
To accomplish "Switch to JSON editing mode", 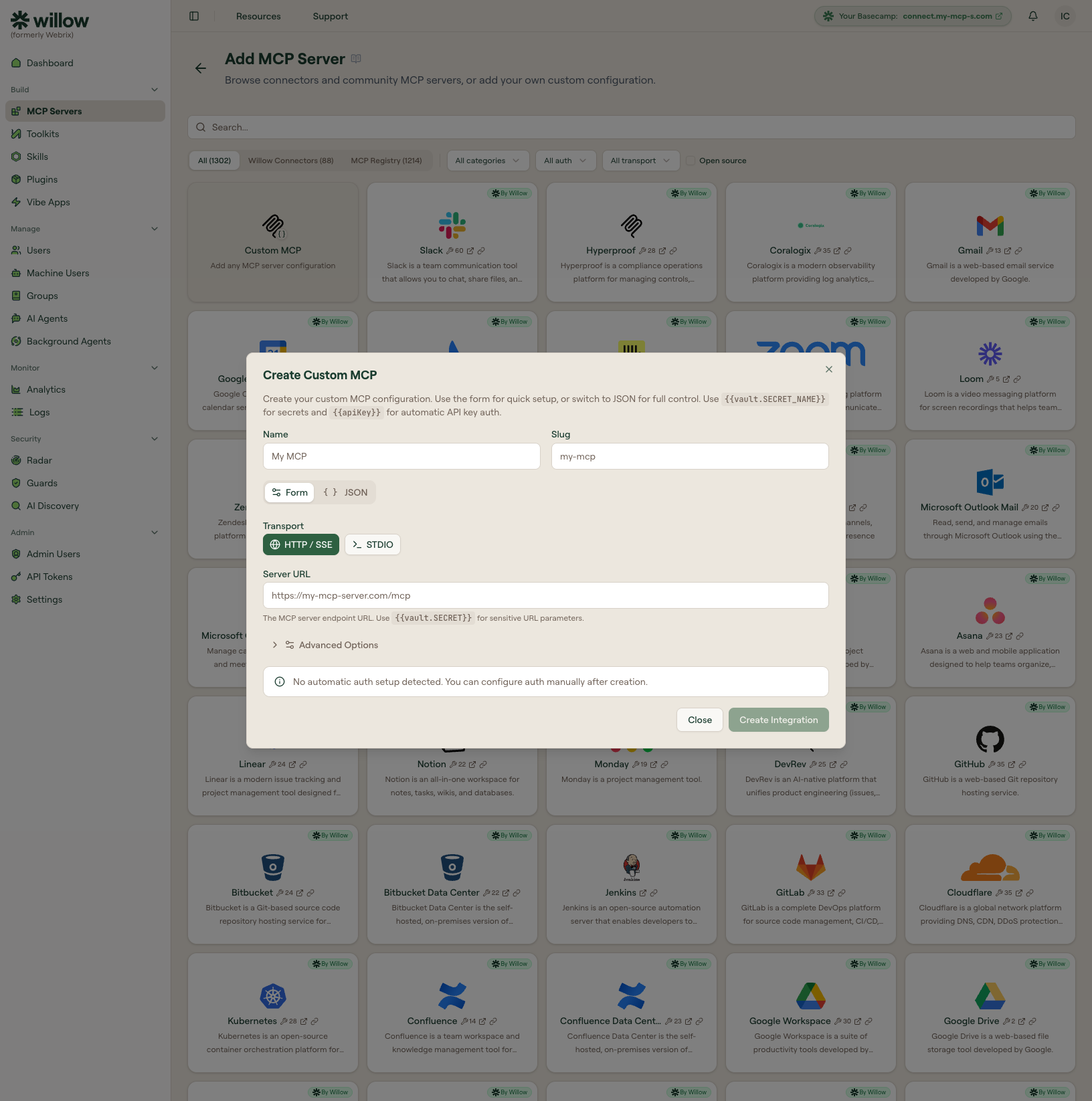I will click(345, 492).
